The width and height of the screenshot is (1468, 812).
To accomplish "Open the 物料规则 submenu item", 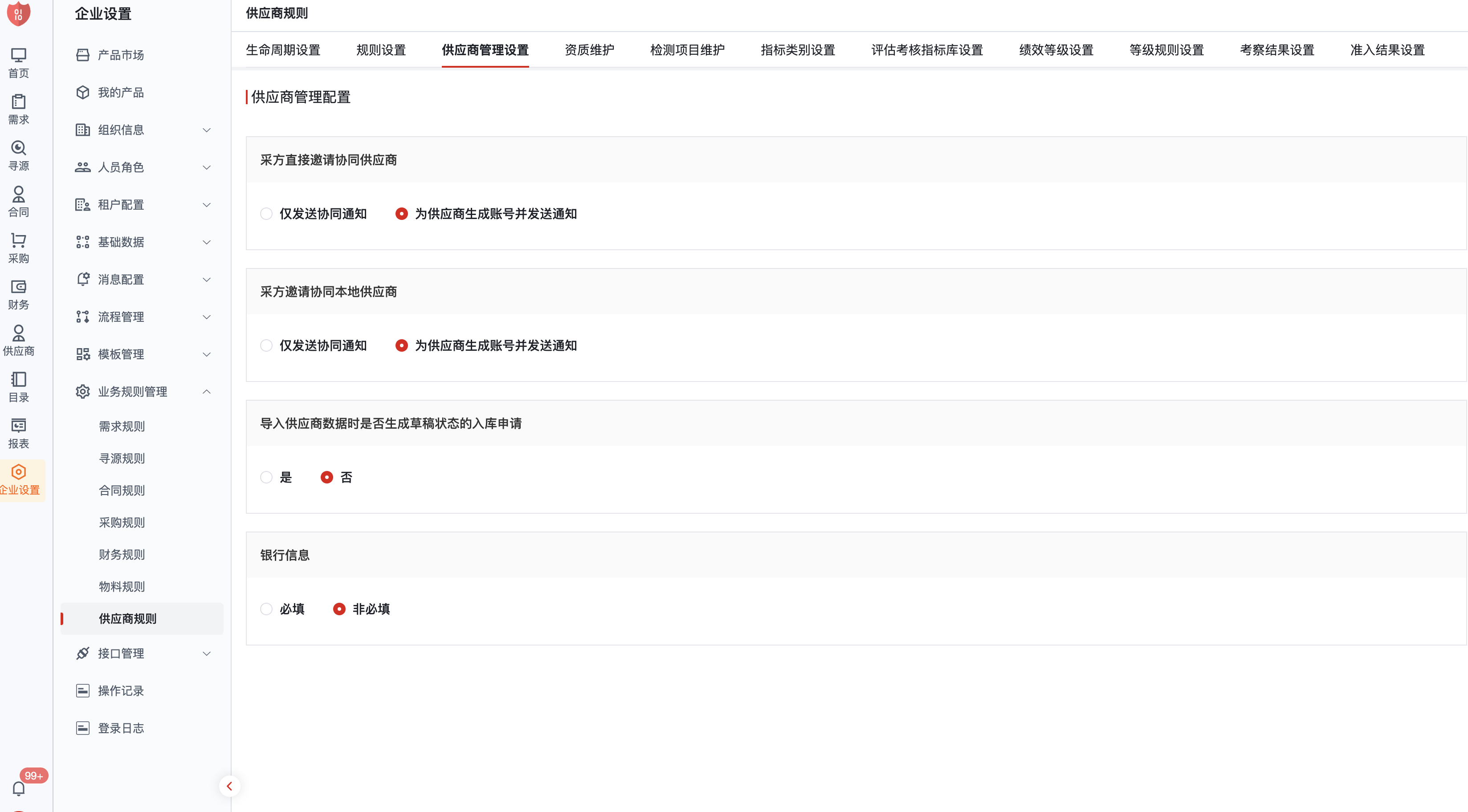I will (x=122, y=586).
